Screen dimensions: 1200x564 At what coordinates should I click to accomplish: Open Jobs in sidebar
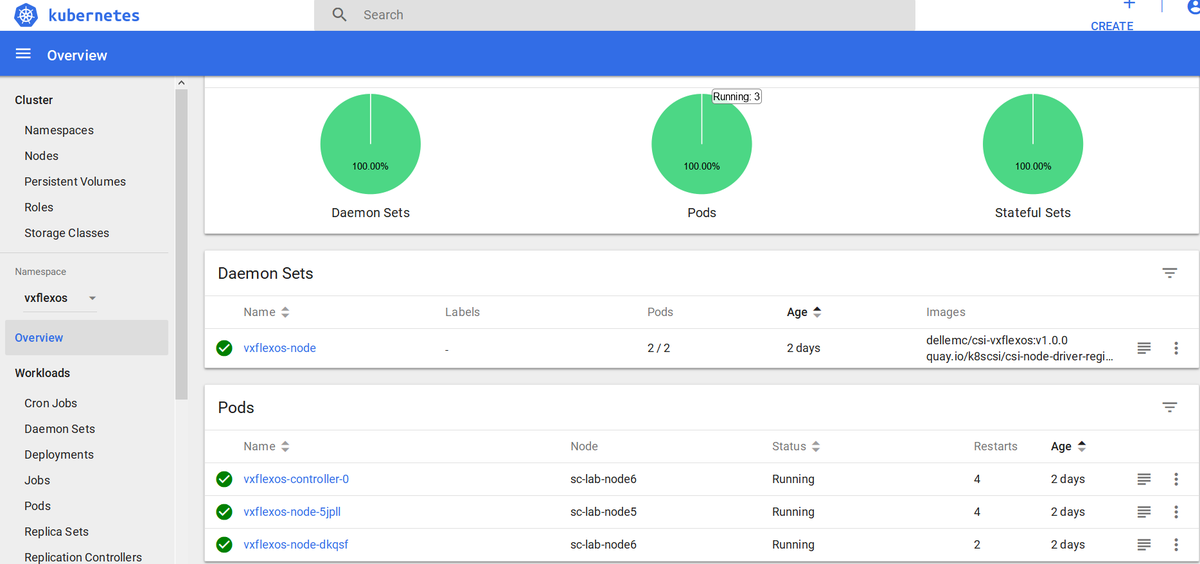37,480
